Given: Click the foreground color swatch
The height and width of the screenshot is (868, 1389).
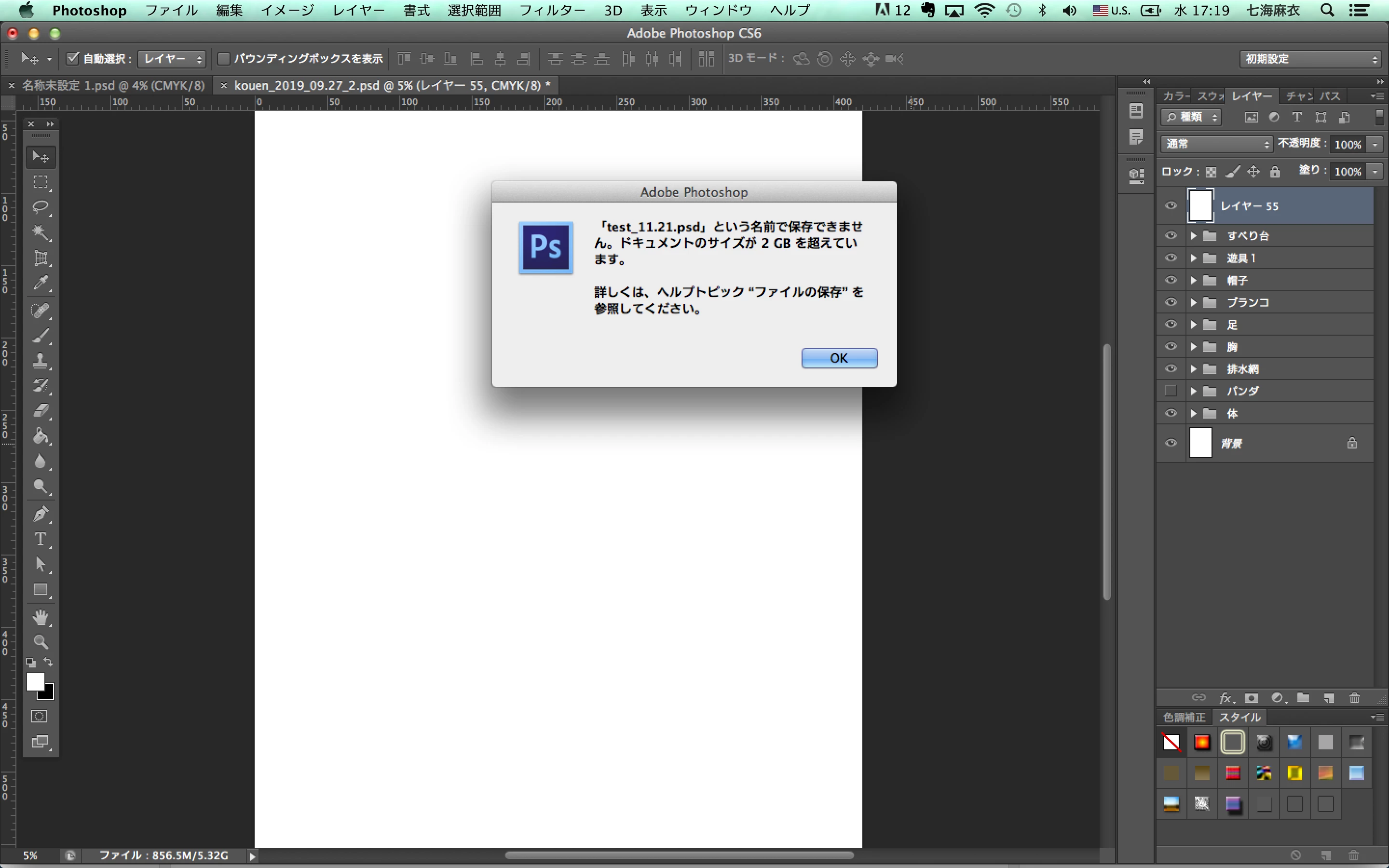Looking at the screenshot, I should pos(35,681).
